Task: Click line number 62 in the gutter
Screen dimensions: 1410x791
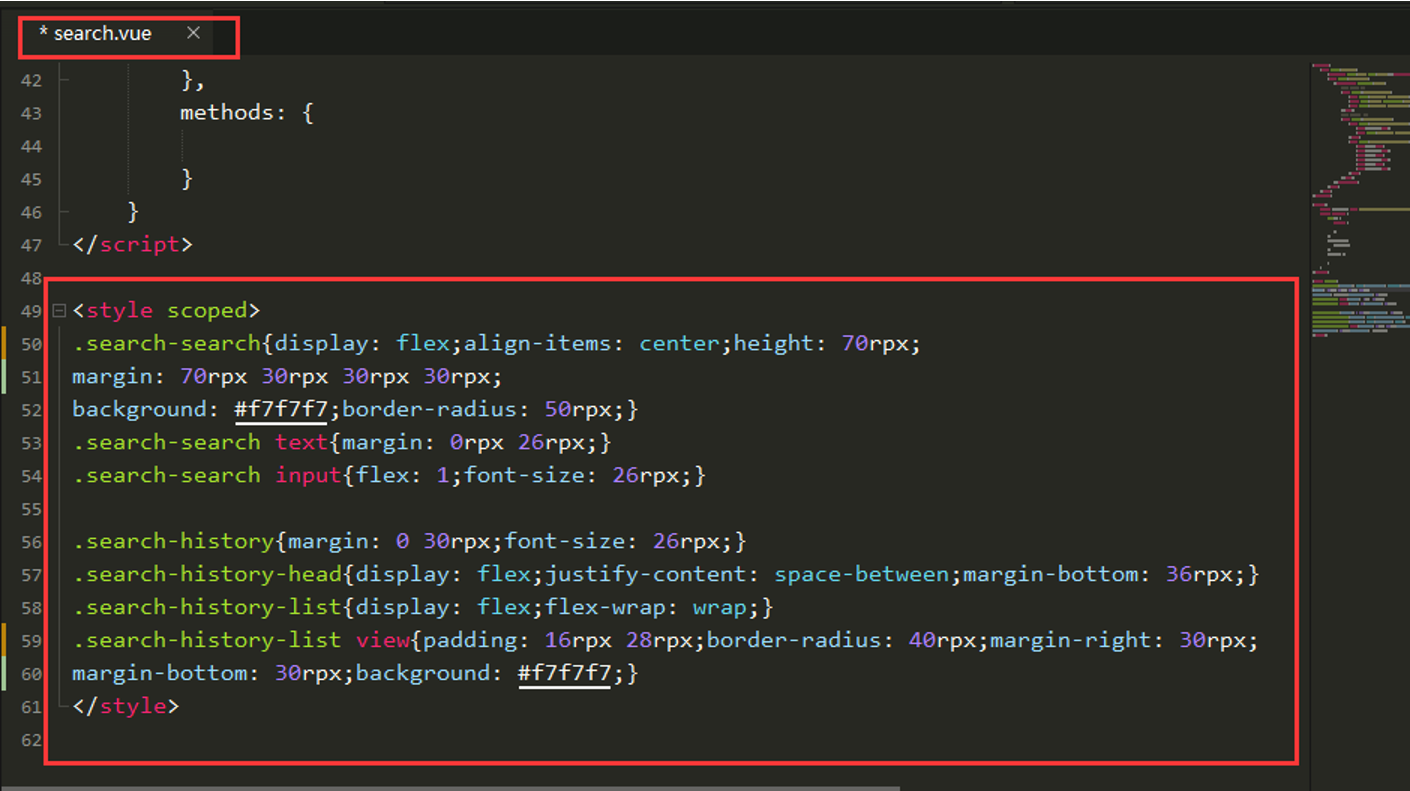Action: click(31, 740)
